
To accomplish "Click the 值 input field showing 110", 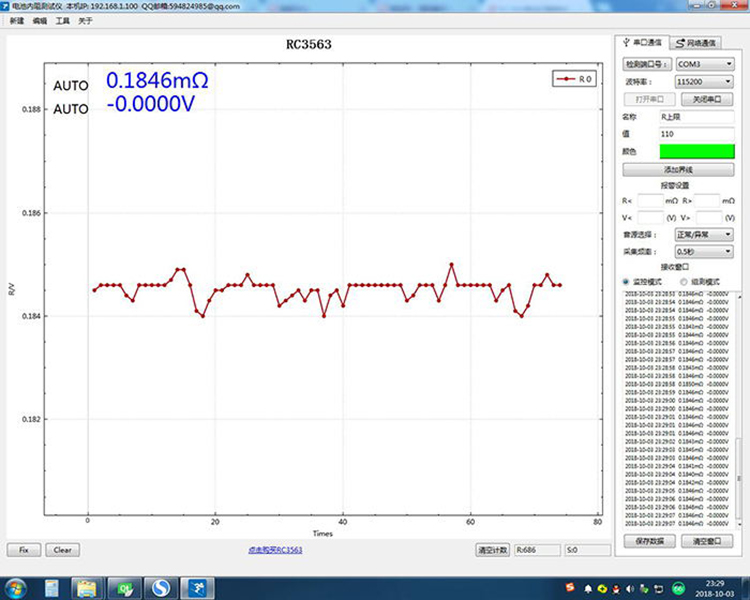I will [x=697, y=134].
